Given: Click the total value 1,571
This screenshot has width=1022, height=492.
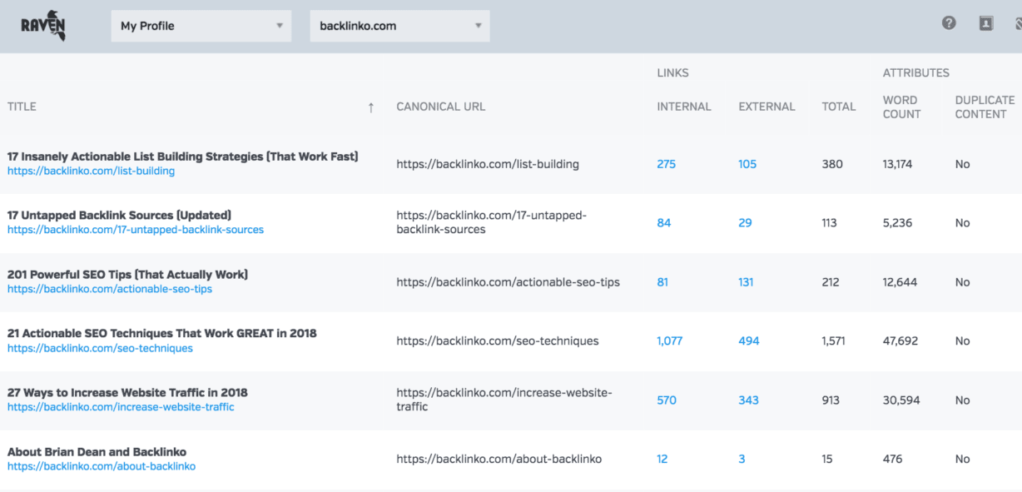Looking at the screenshot, I should [x=834, y=341].
